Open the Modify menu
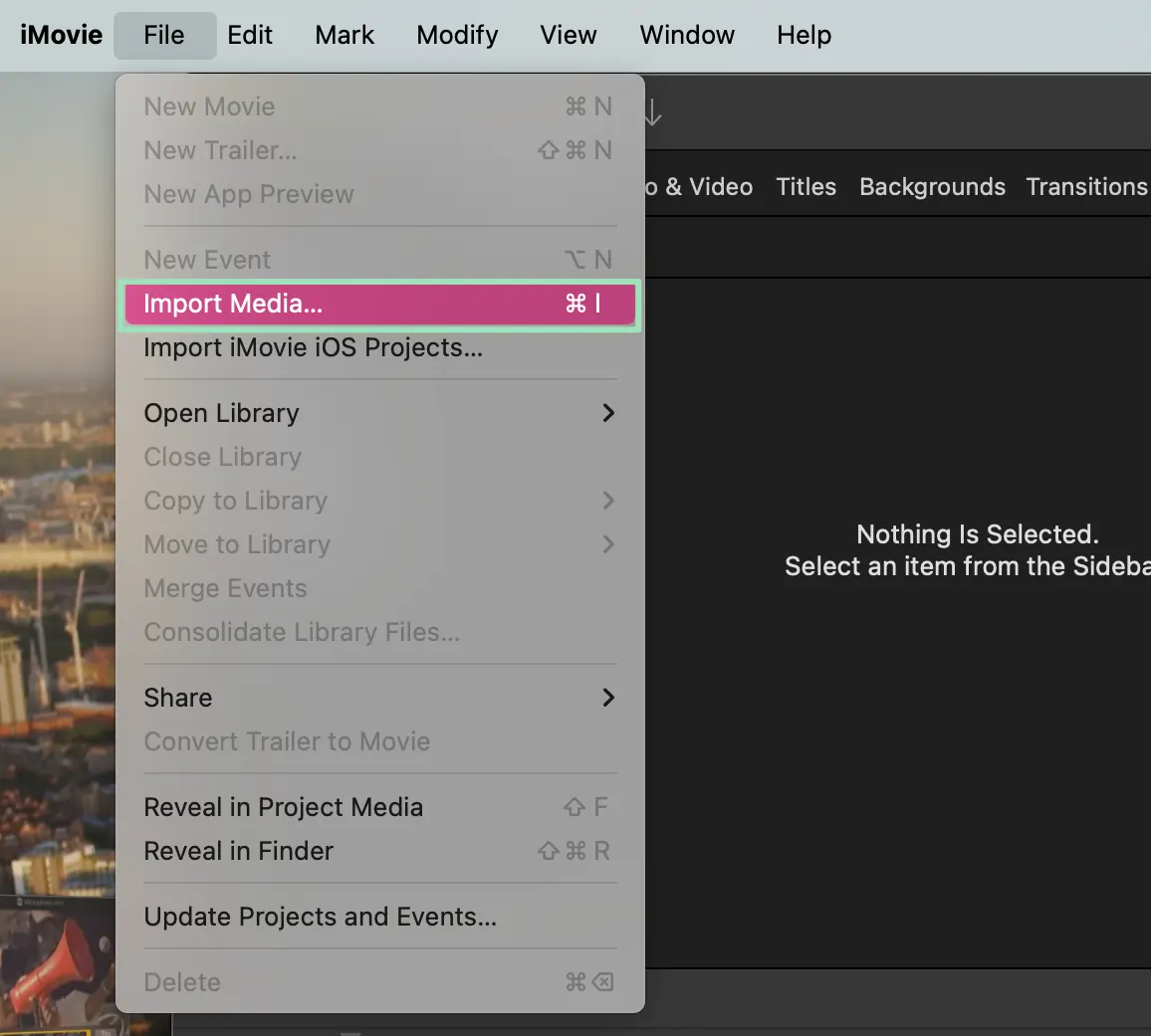This screenshot has width=1151, height=1036. pyautogui.click(x=457, y=35)
